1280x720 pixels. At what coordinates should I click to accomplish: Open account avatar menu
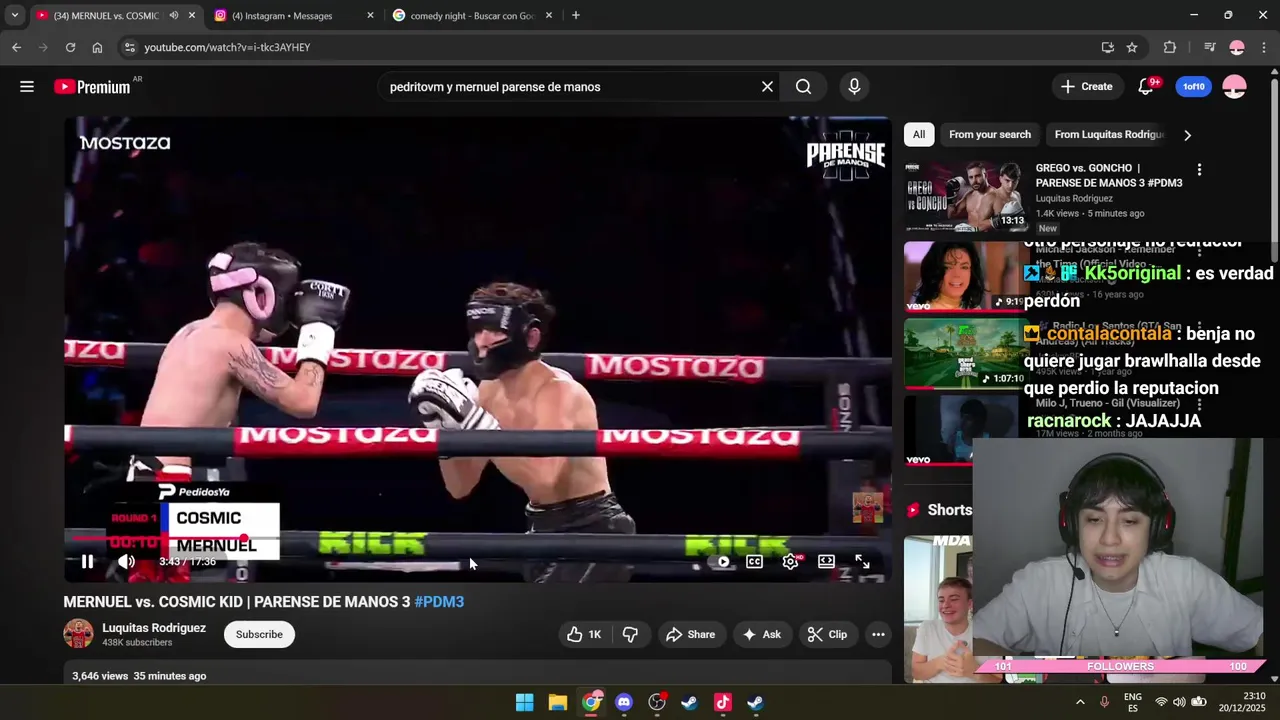[1235, 87]
